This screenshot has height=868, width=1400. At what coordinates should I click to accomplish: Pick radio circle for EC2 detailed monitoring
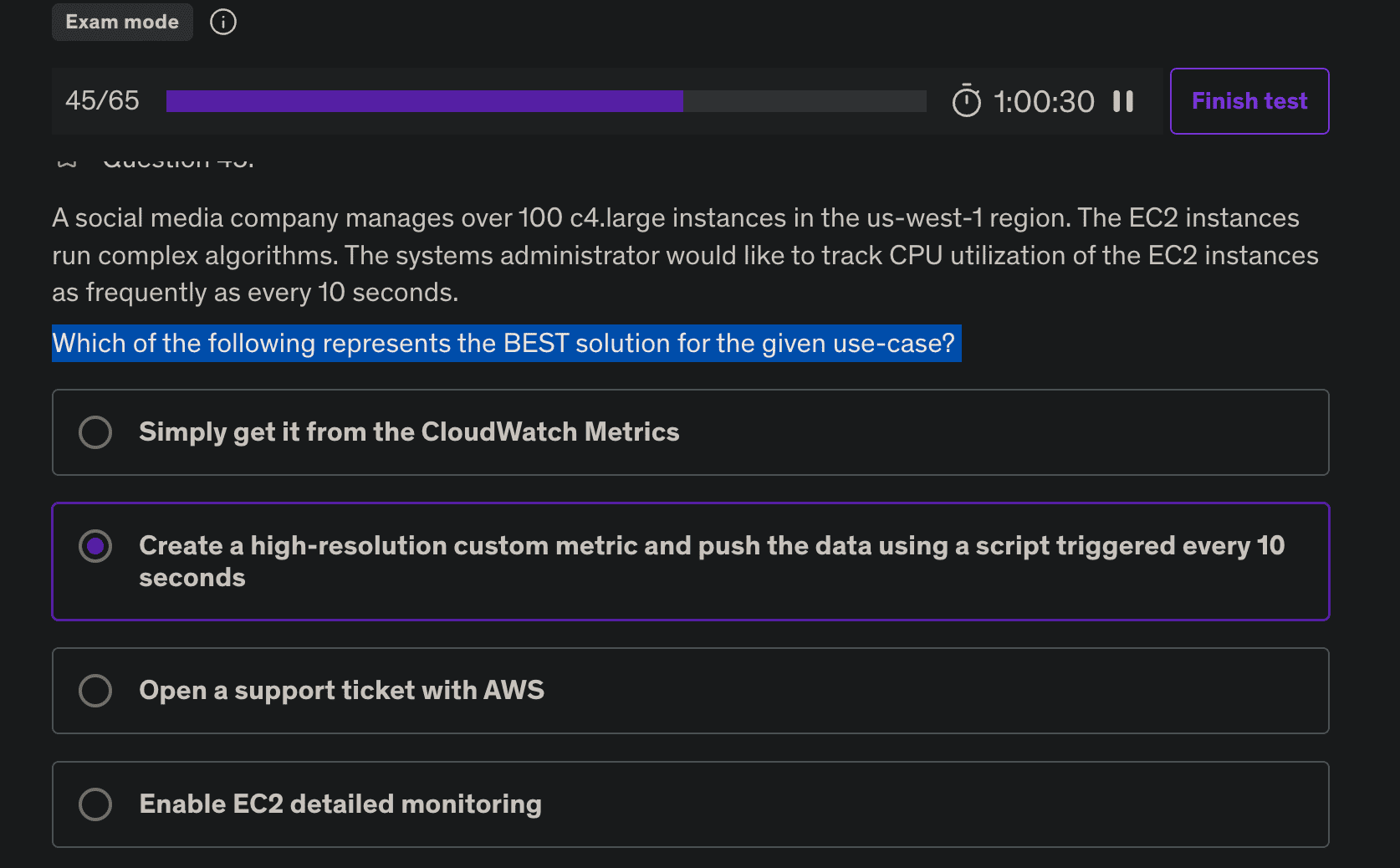pos(95,804)
